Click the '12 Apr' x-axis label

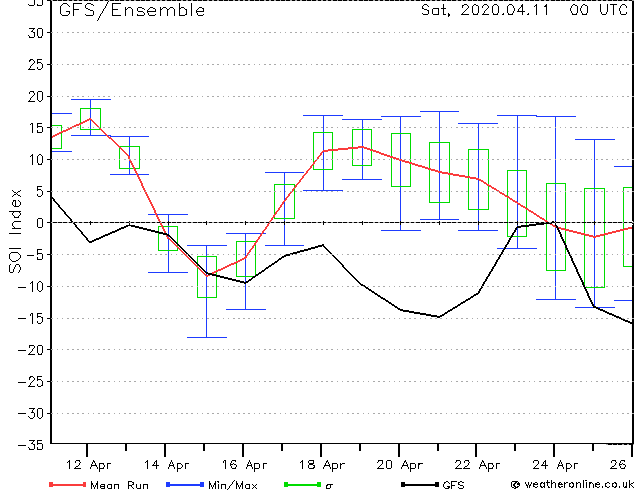[88, 465]
